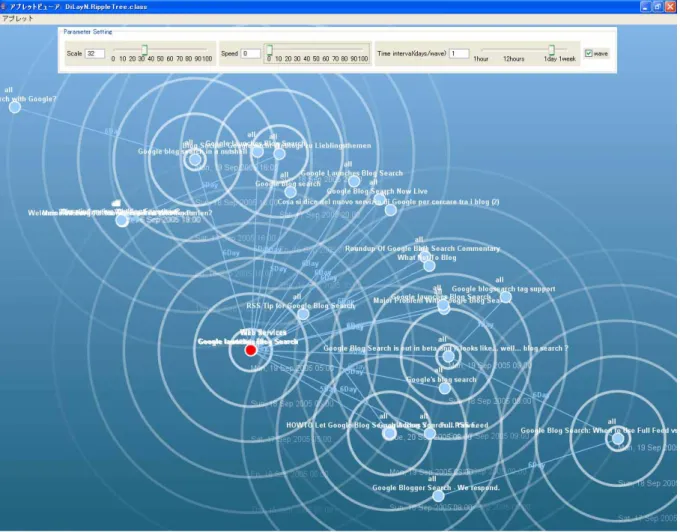Select the 'Google blog search in a nutshell' node

[x=195, y=160]
